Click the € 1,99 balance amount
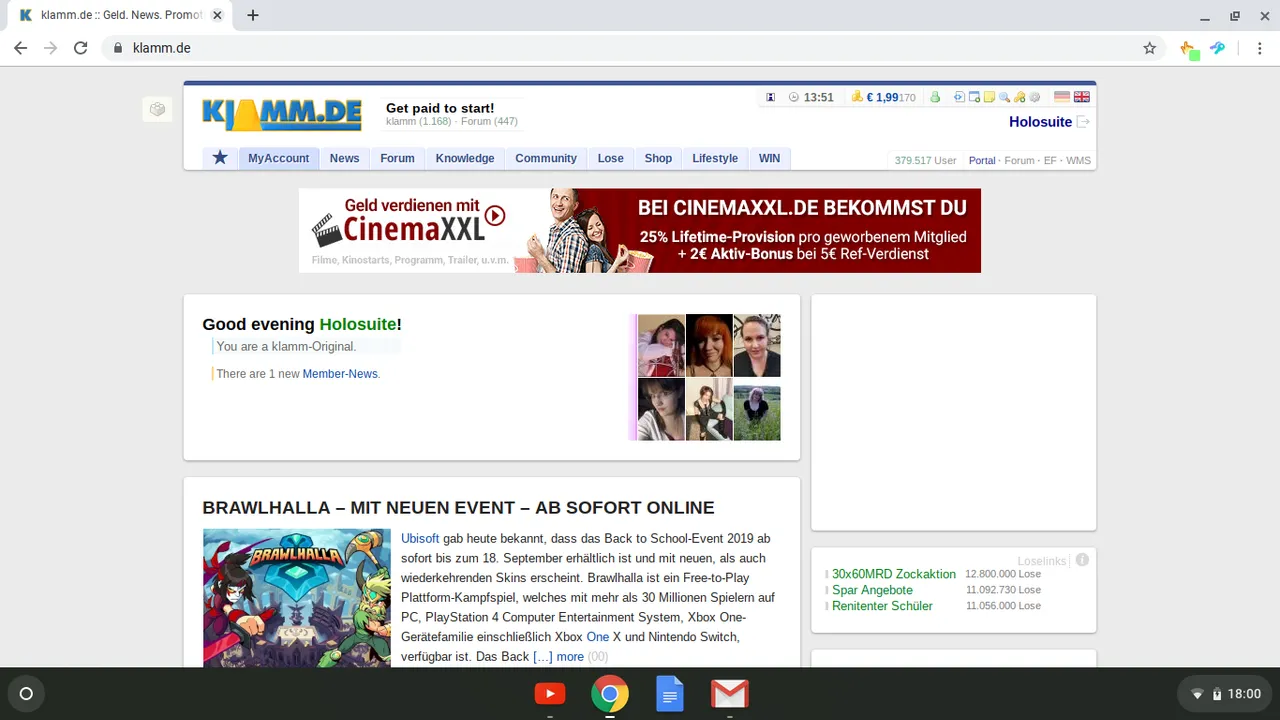Viewport: 1280px width, 720px height. (x=882, y=97)
